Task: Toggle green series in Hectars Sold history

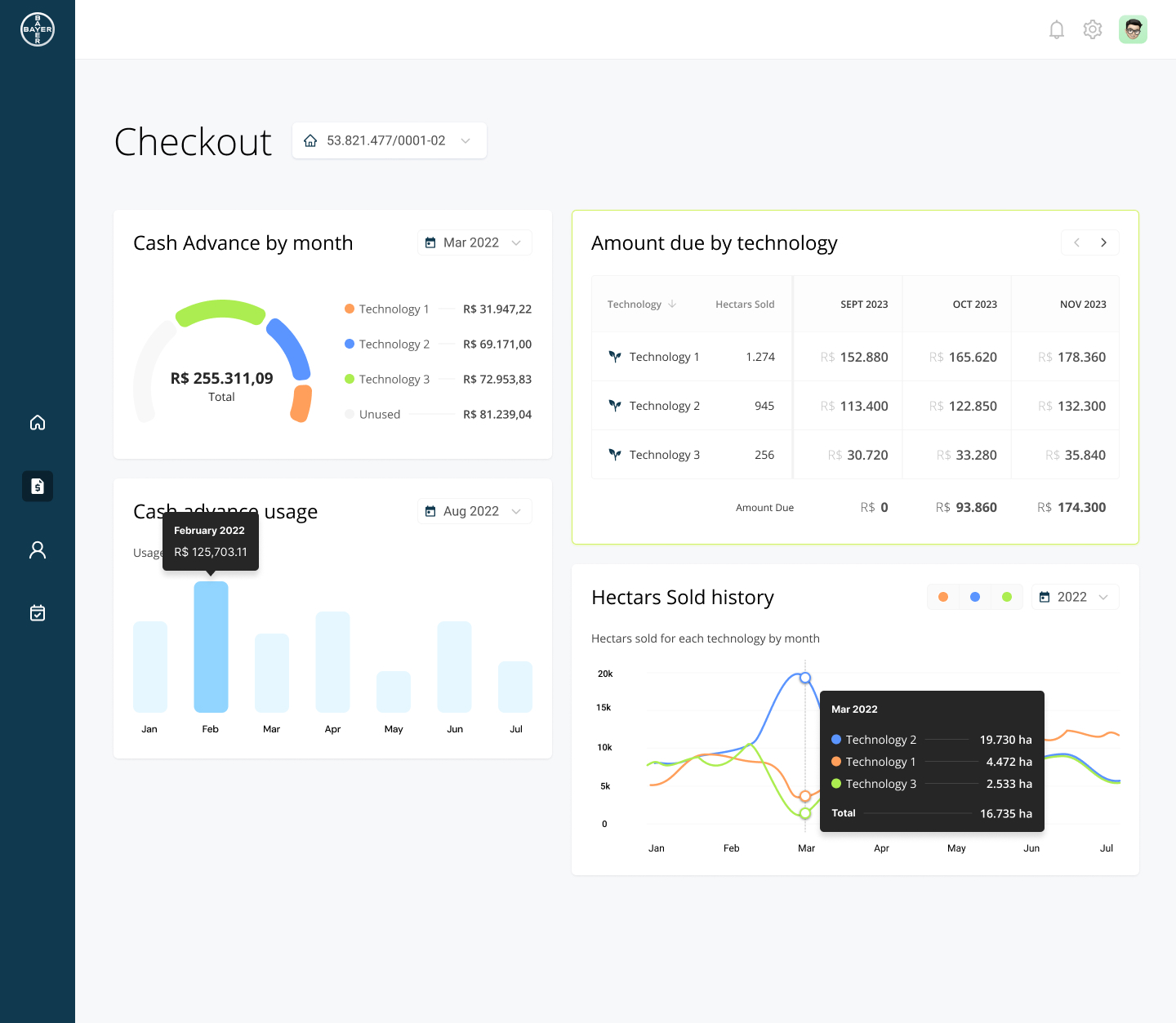Action: [1007, 597]
